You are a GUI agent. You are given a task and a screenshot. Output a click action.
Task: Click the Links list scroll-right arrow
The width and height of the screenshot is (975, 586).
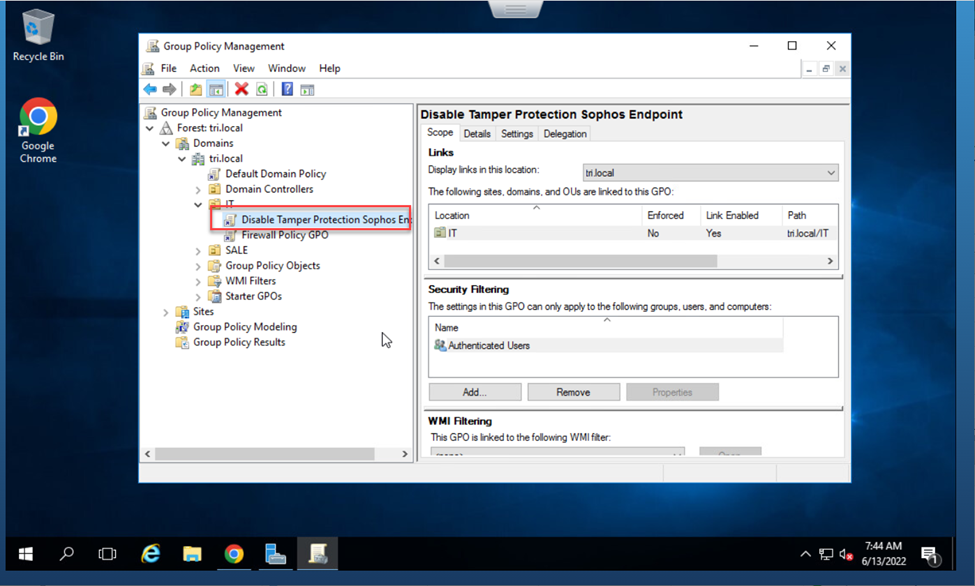[x=830, y=261]
